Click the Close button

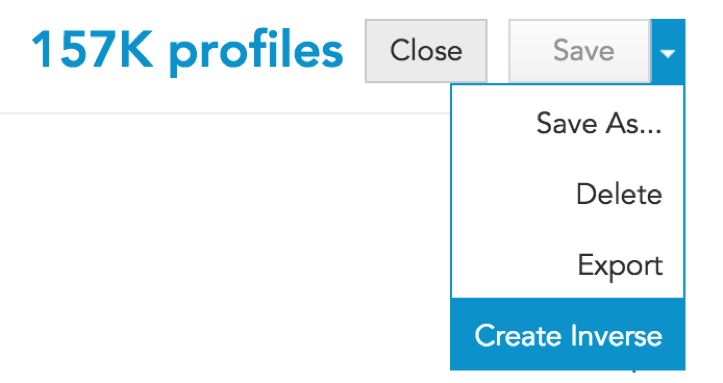pyautogui.click(x=426, y=51)
